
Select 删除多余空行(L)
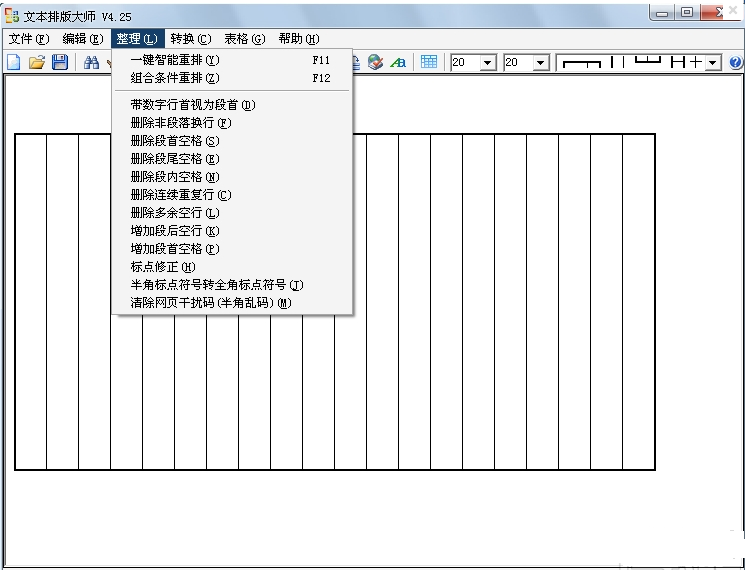click(232, 213)
